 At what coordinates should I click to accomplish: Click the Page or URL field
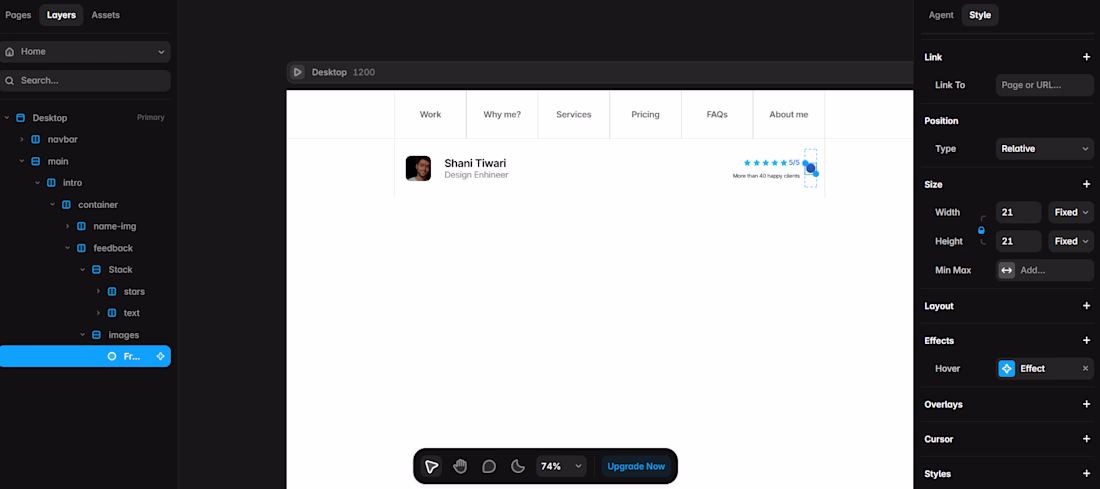pos(1045,85)
